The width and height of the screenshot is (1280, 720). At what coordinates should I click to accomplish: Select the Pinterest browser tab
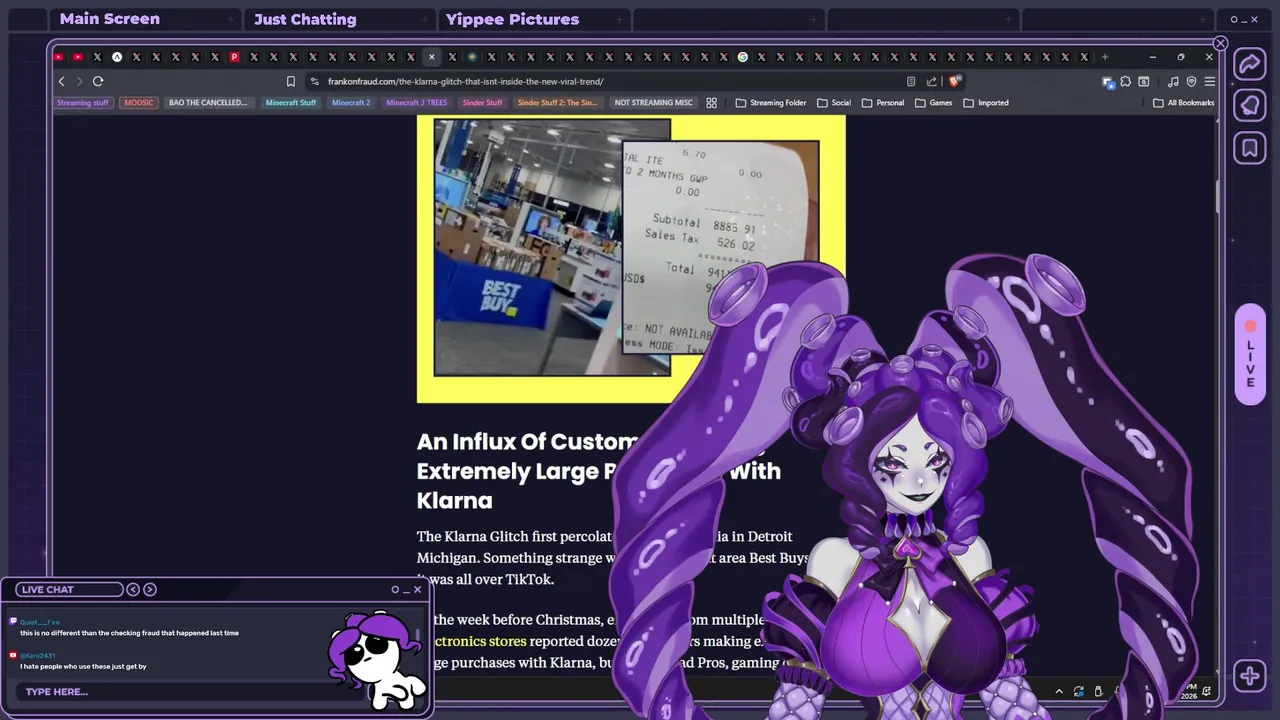pyautogui.click(x=234, y=57)
